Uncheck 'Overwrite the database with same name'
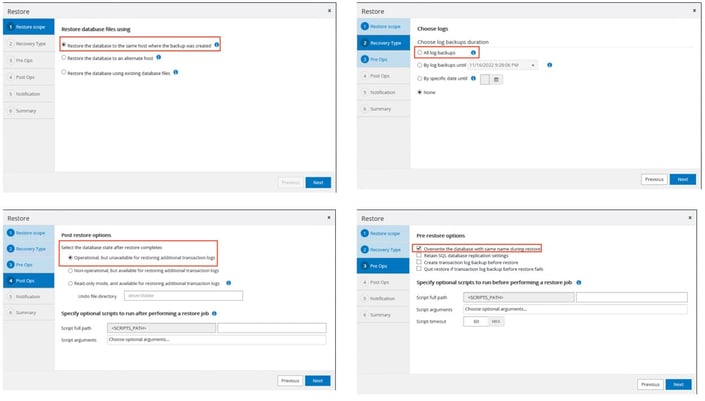The image size is (705, 401). coord(419,247)
